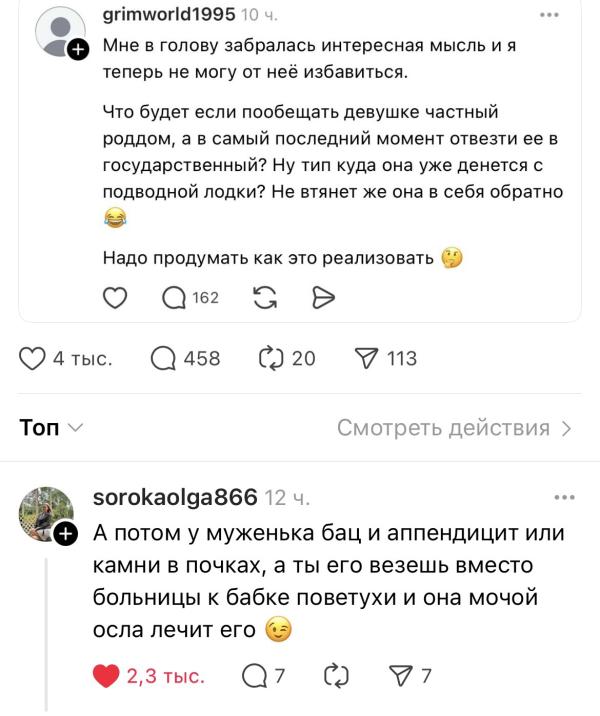This screenshot has width=600, height=716.
Task: Open Смотреть действия link
Action: click(x=454, y=428)
